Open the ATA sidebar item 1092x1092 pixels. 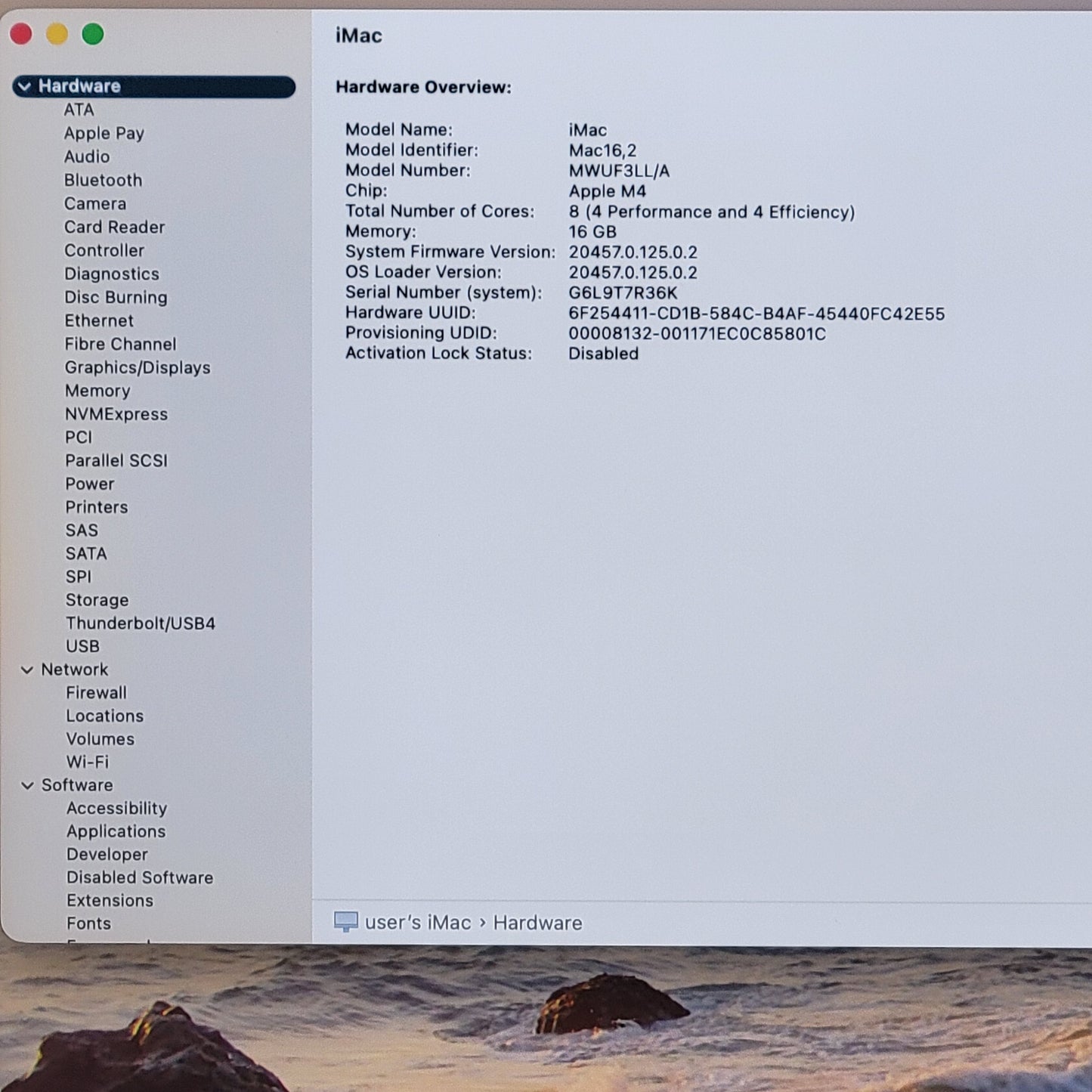(x=79, y=110)
